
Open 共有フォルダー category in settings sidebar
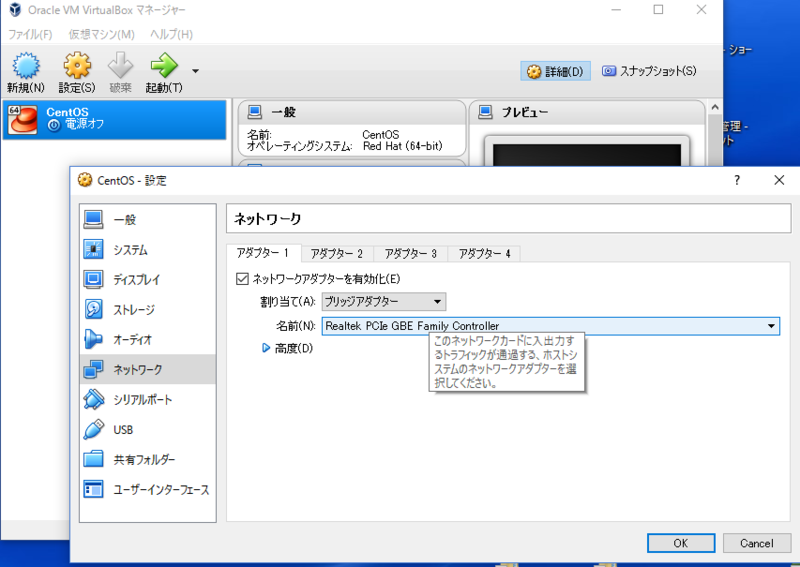tap(147, 459)
